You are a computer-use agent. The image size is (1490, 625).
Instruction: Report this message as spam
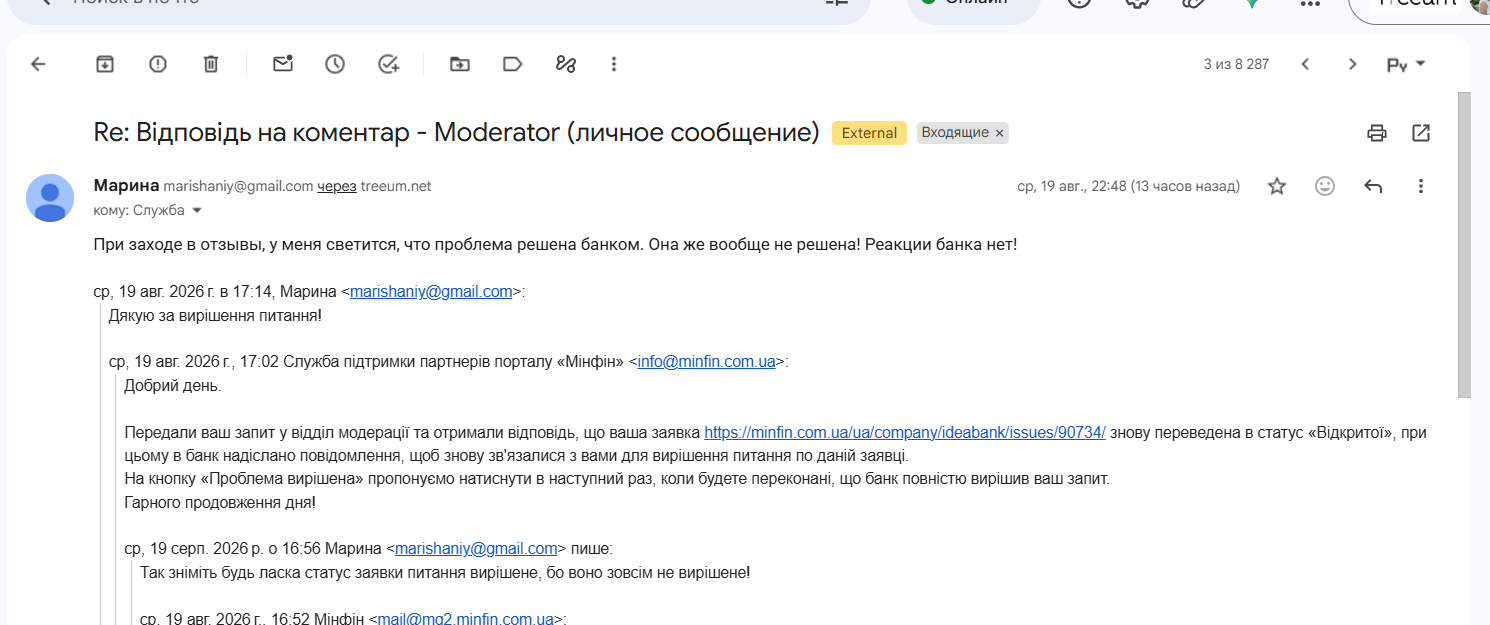tap(158, 64)
